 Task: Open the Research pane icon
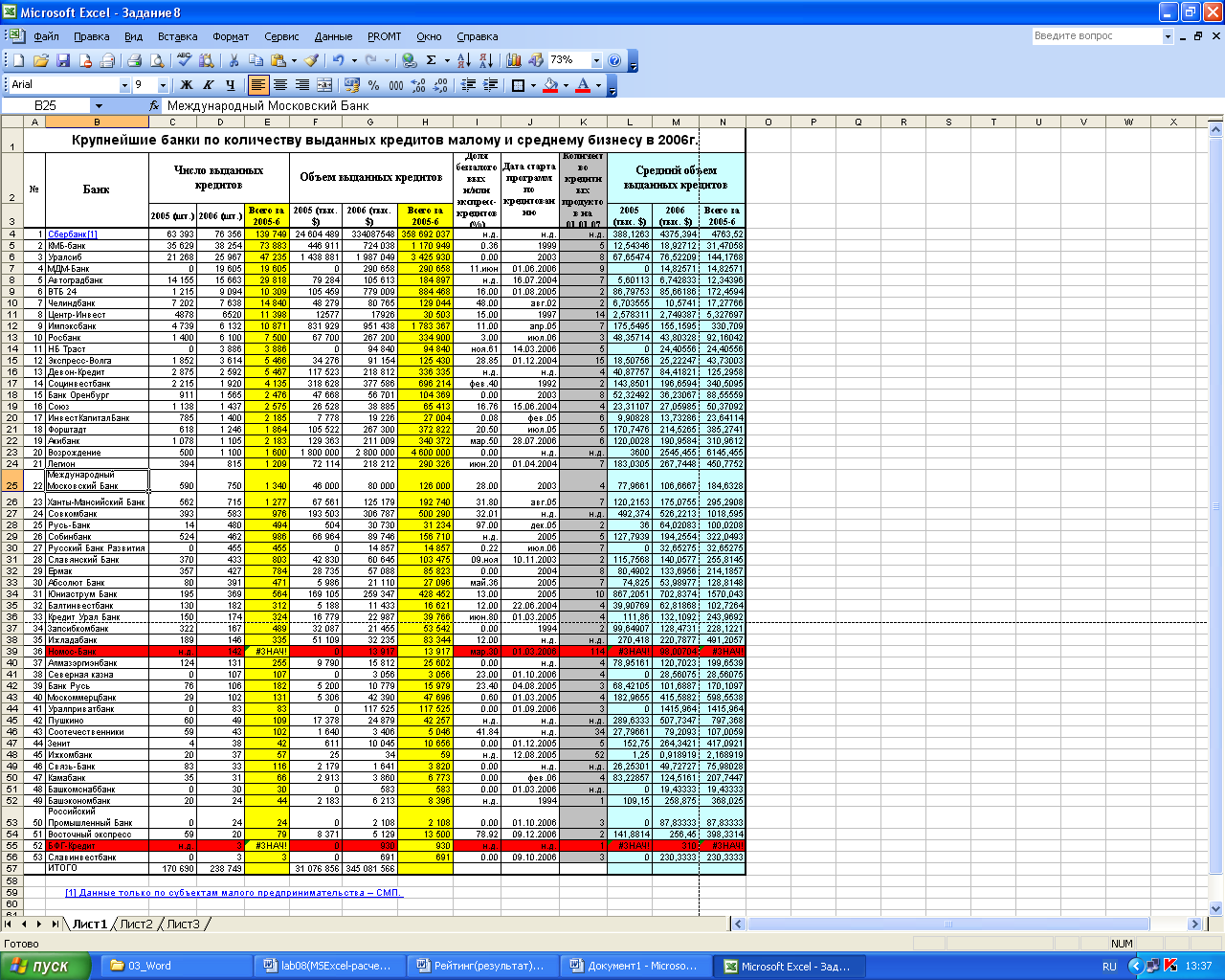pyautogui.click(x=207, y=60)
